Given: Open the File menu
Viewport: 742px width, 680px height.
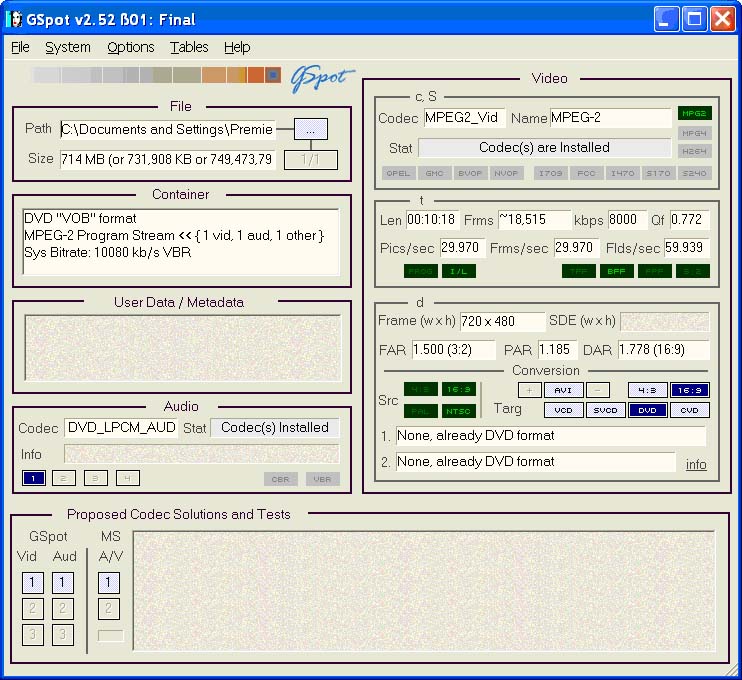Looking at the screenshot, I should pyautogui.click(x=20, y=47).
